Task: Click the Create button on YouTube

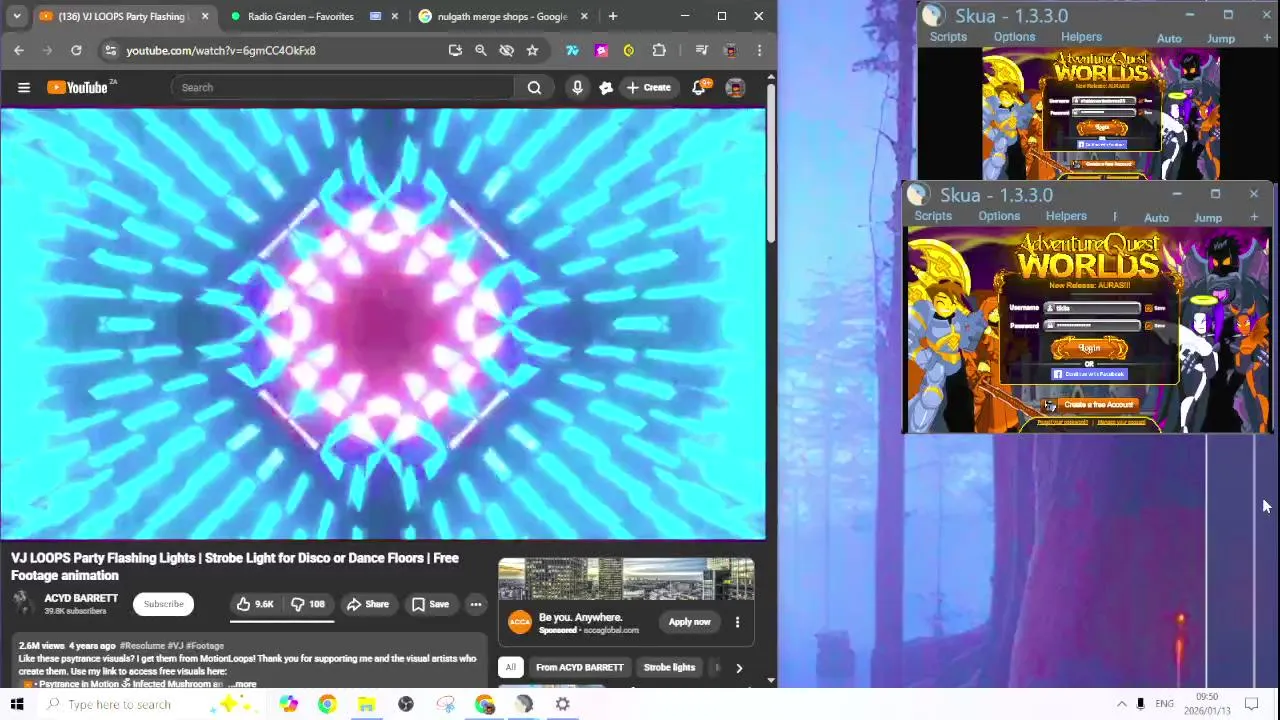Action: click(648, 87)
